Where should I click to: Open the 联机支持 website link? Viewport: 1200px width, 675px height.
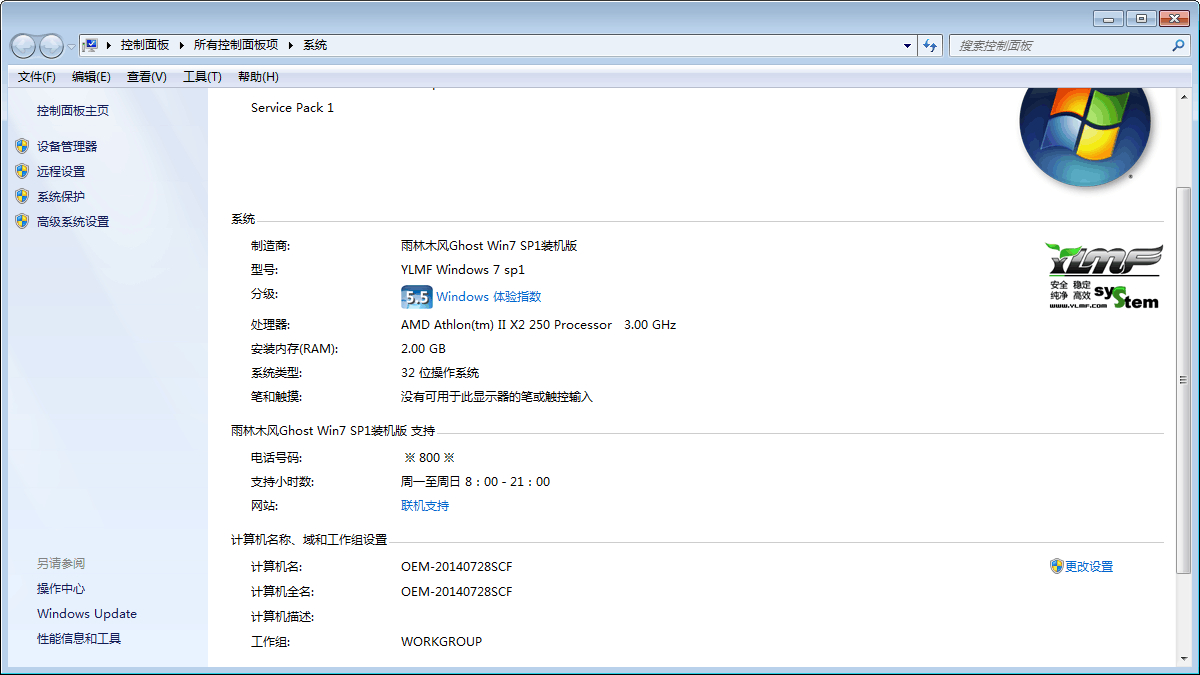(425, 506)
